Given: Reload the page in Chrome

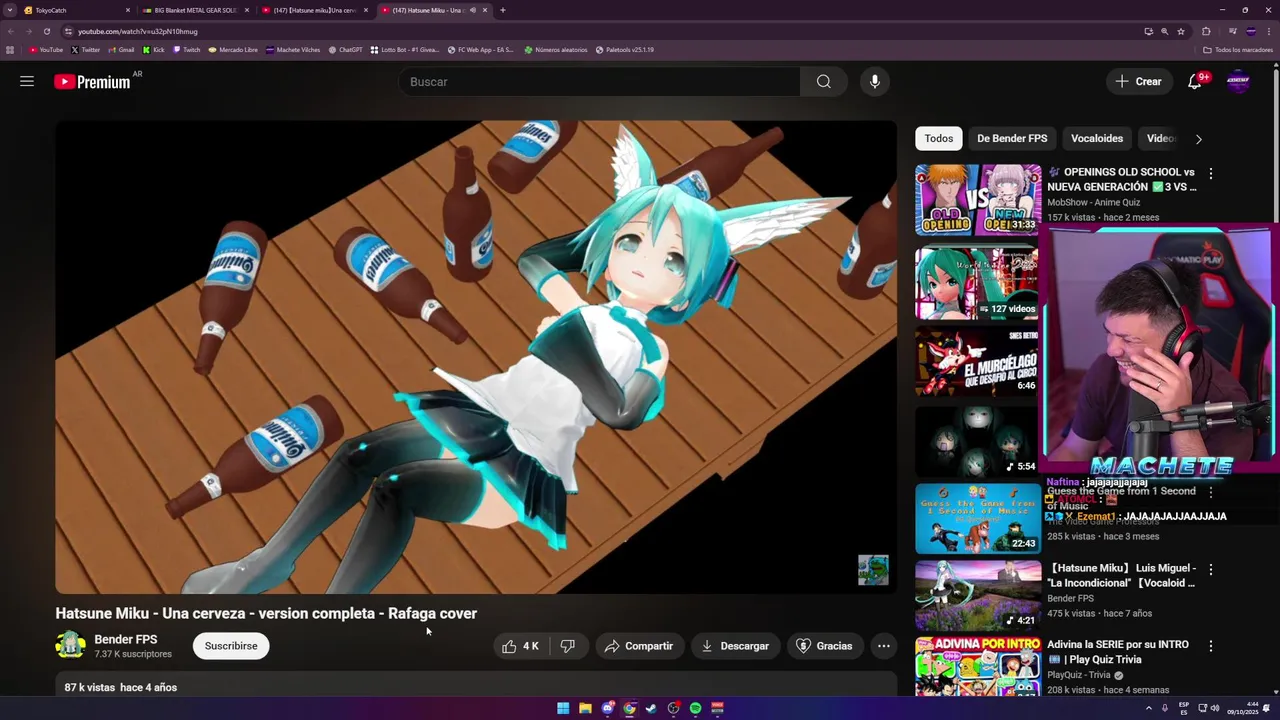Looking at the screenshot, I should pyautogui.click(x=46, y=31).
